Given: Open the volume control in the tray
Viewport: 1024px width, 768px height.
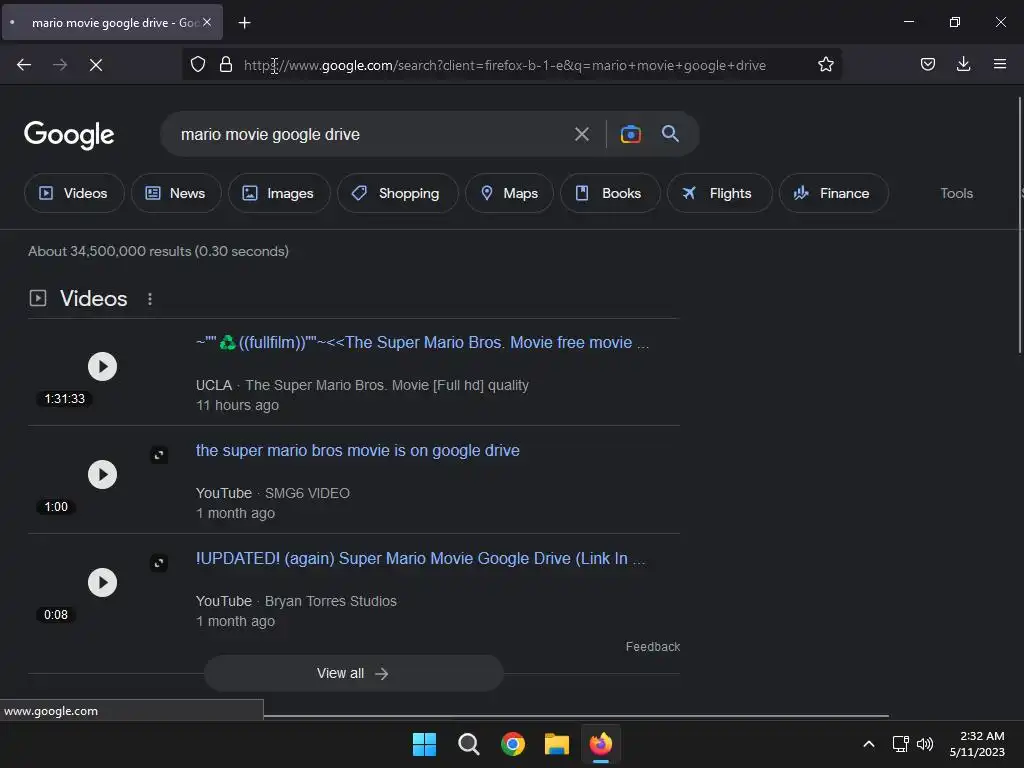Looking at the screenshot, I should (x=925, y=744).
